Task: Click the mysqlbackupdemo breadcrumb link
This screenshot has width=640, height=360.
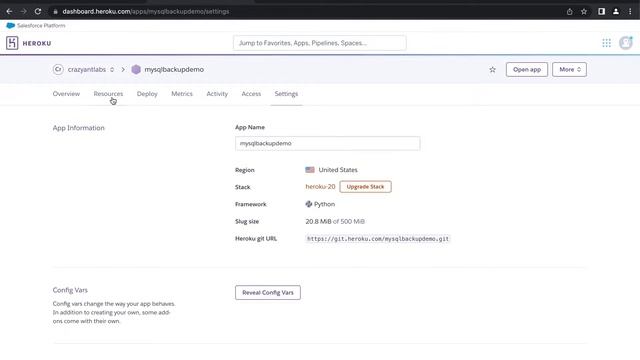Action: pos(174,69)
